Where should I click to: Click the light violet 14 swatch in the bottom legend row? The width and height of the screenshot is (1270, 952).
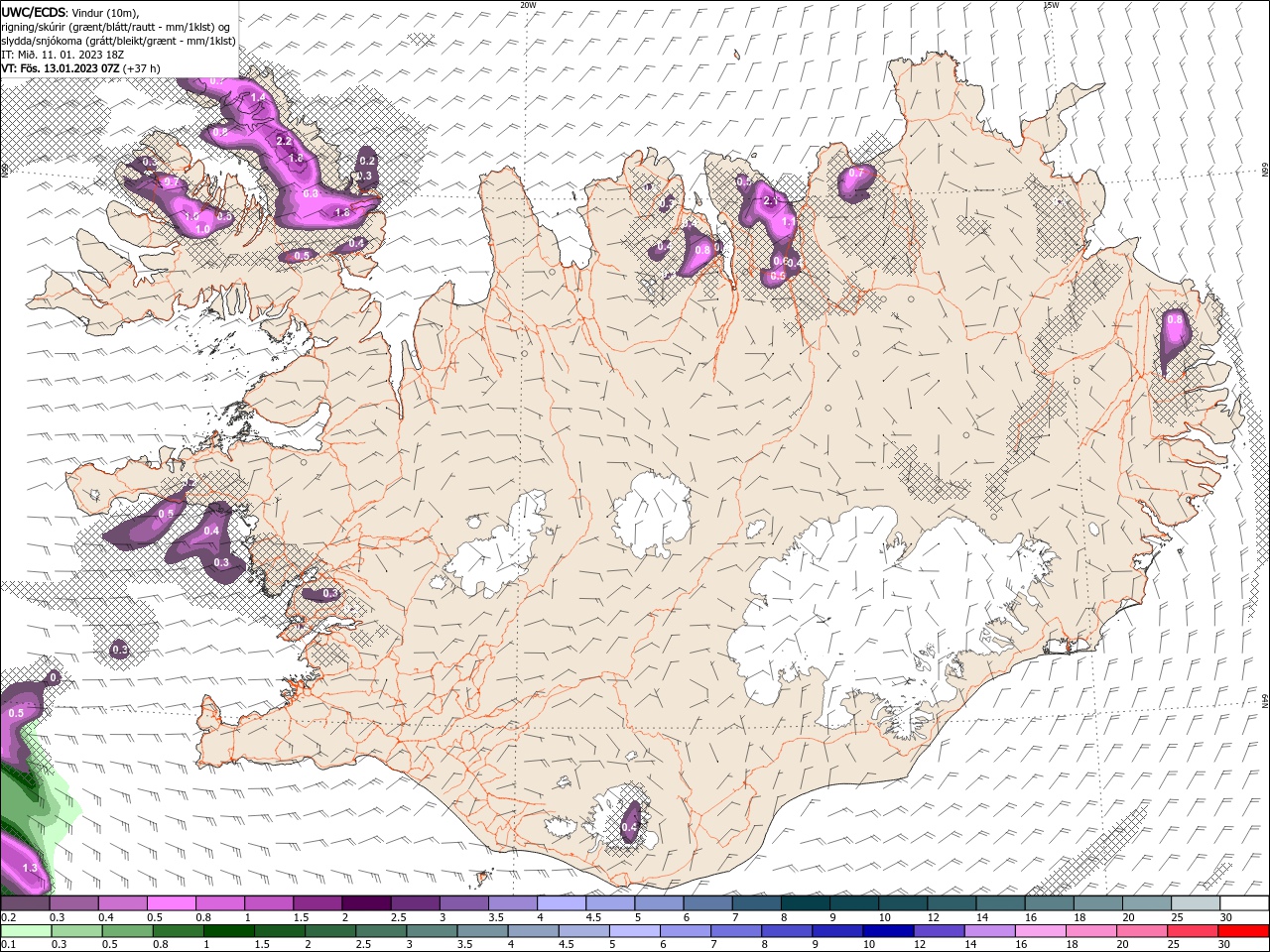[x=989, y=931]
